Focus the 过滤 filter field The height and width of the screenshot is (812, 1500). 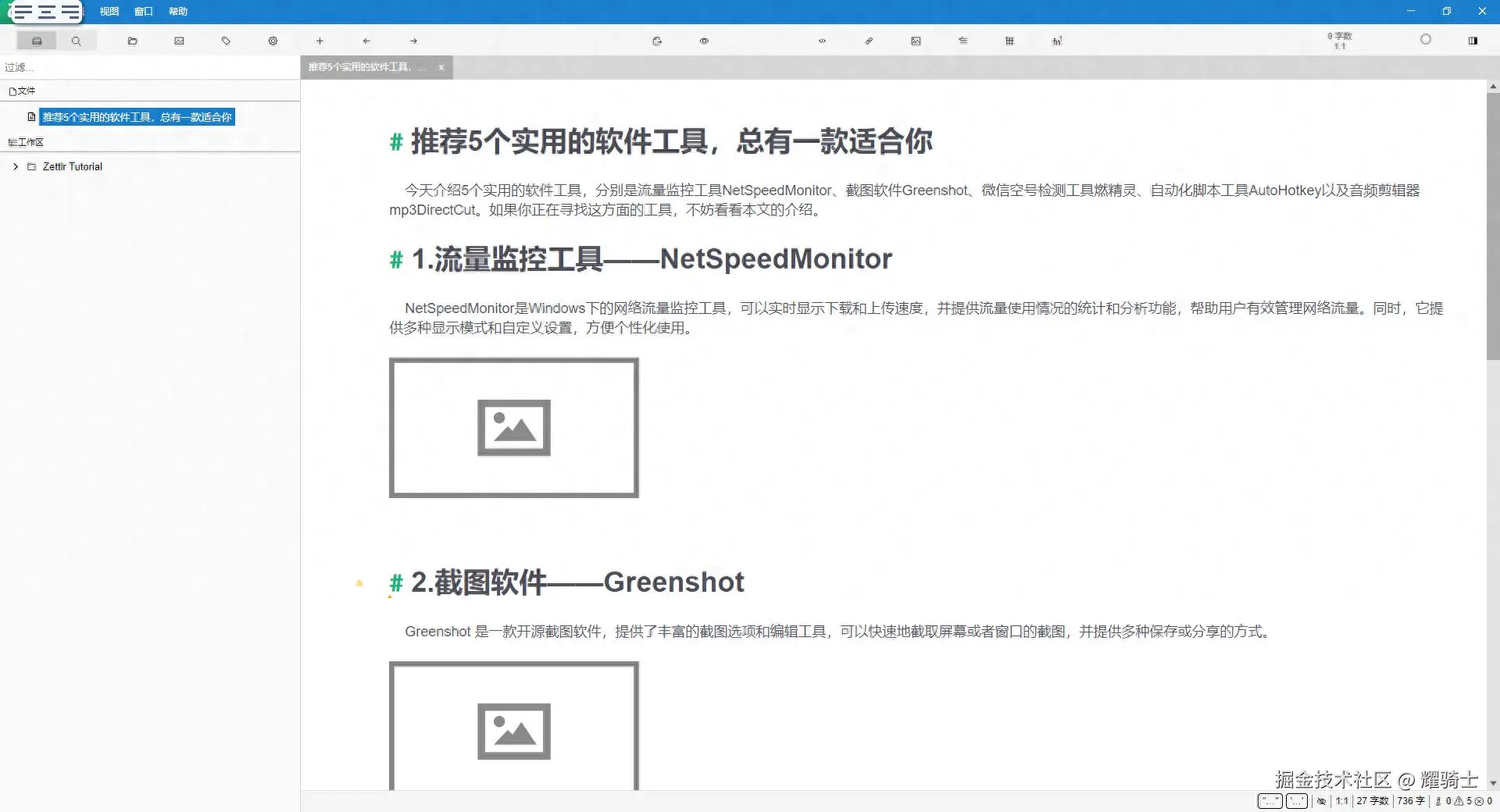(150, 67)
